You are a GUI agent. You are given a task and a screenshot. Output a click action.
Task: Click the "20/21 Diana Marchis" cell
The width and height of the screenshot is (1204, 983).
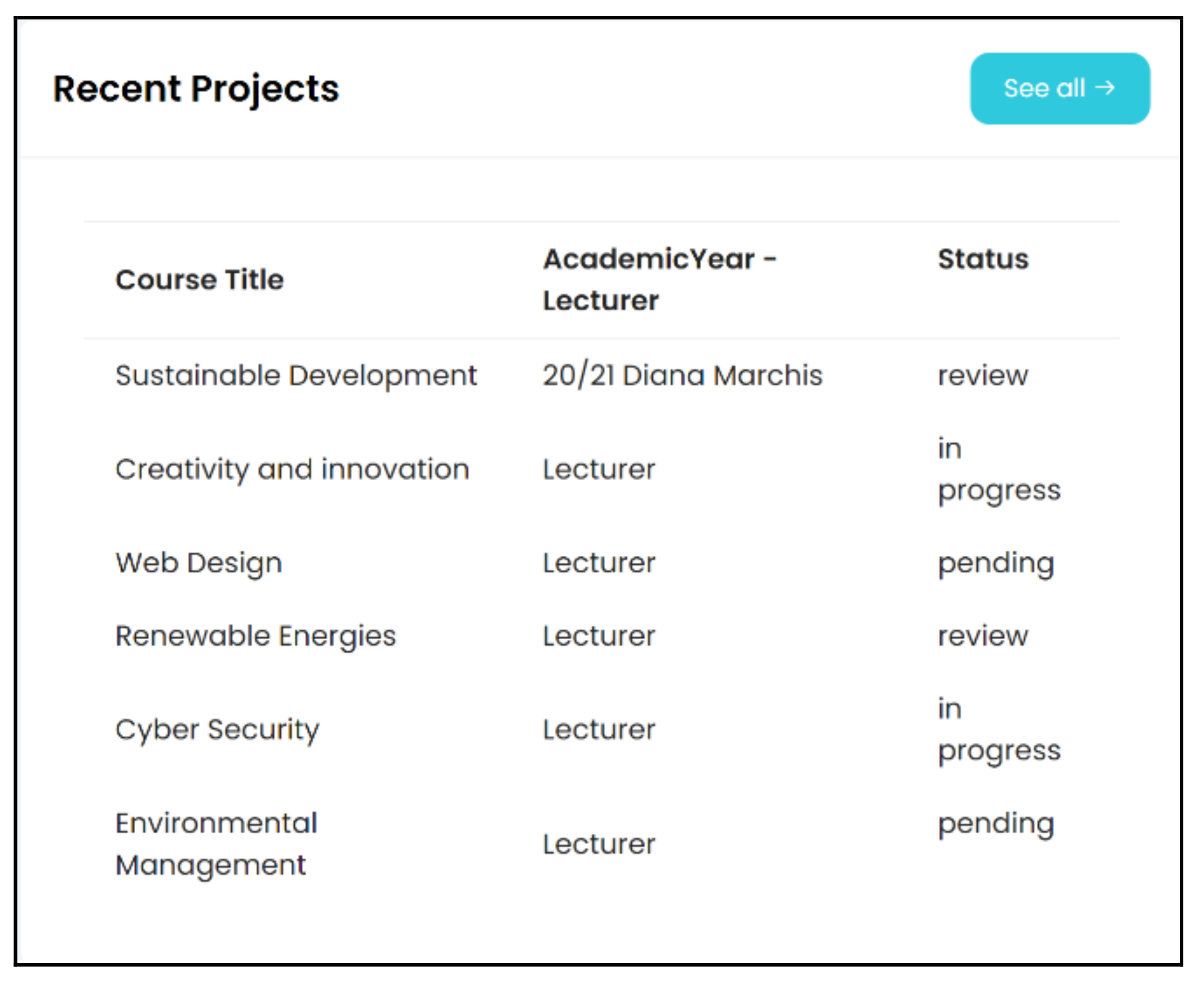(682, 376)
